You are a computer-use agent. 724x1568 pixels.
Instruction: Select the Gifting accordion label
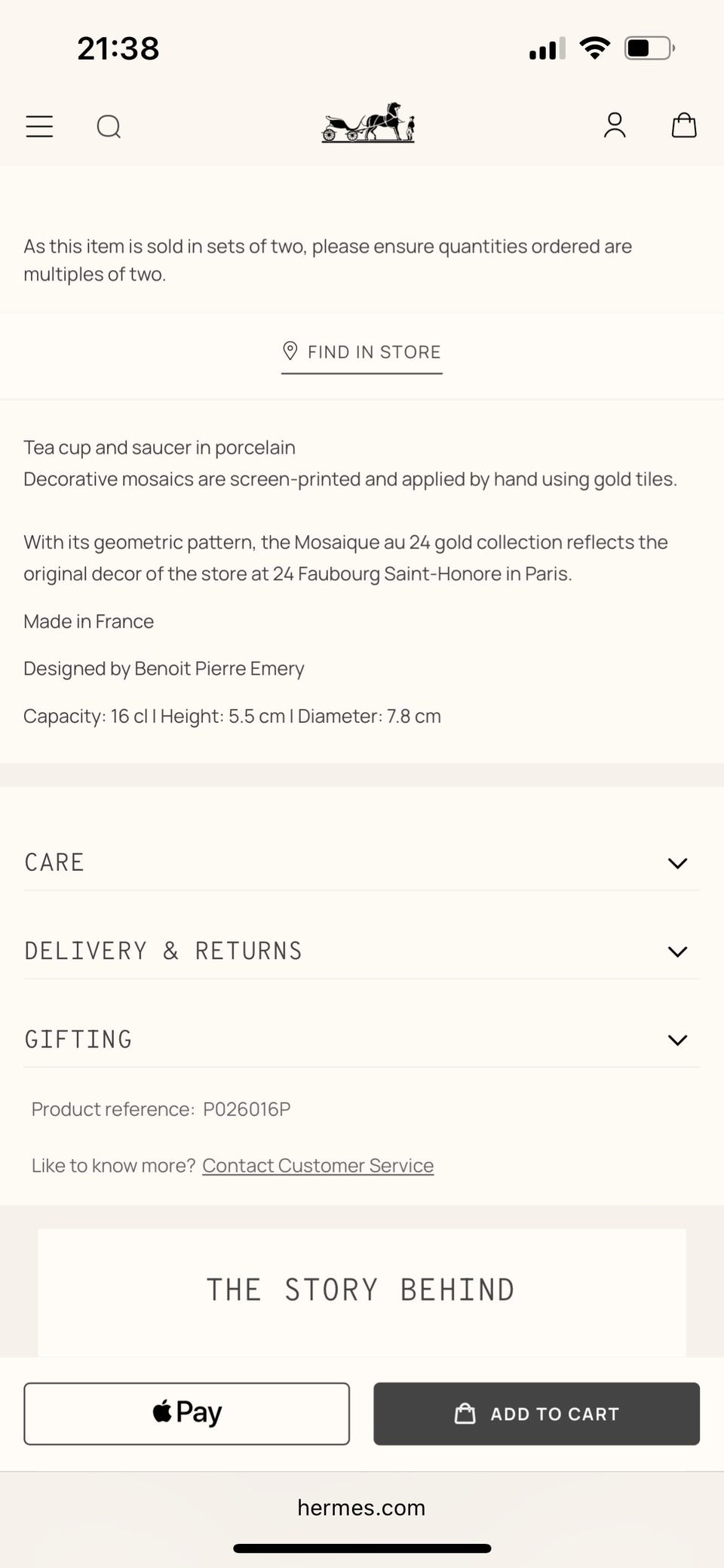pos(78,1039)
